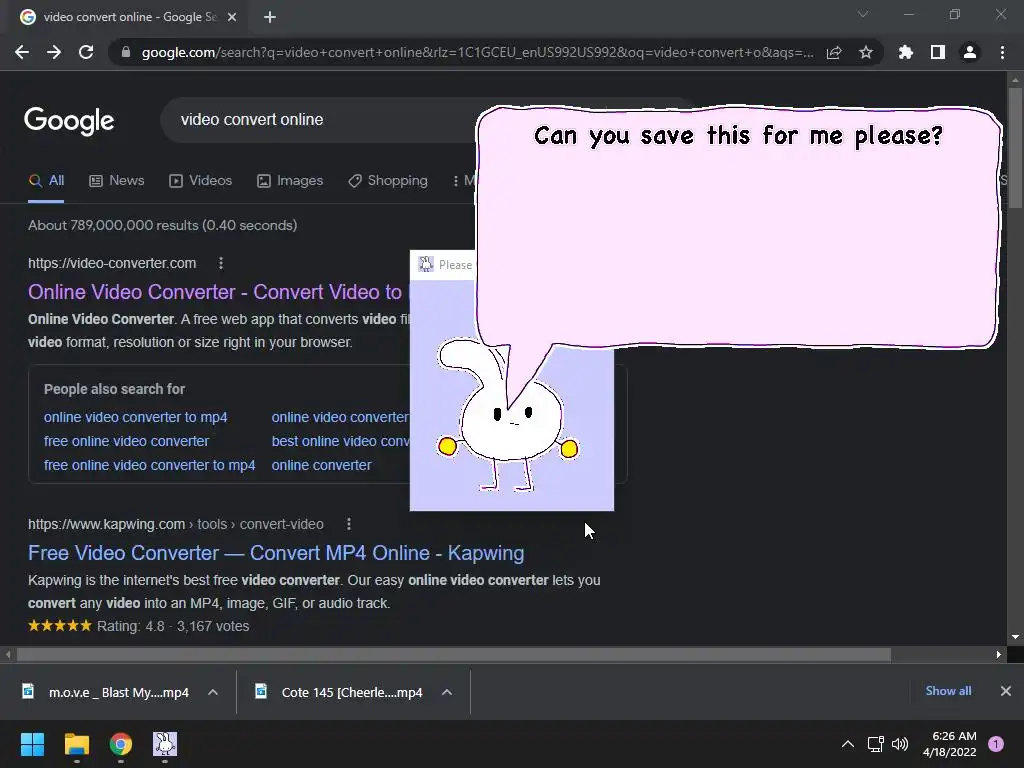Open Online Video Converter result link

tap(216, 292)
